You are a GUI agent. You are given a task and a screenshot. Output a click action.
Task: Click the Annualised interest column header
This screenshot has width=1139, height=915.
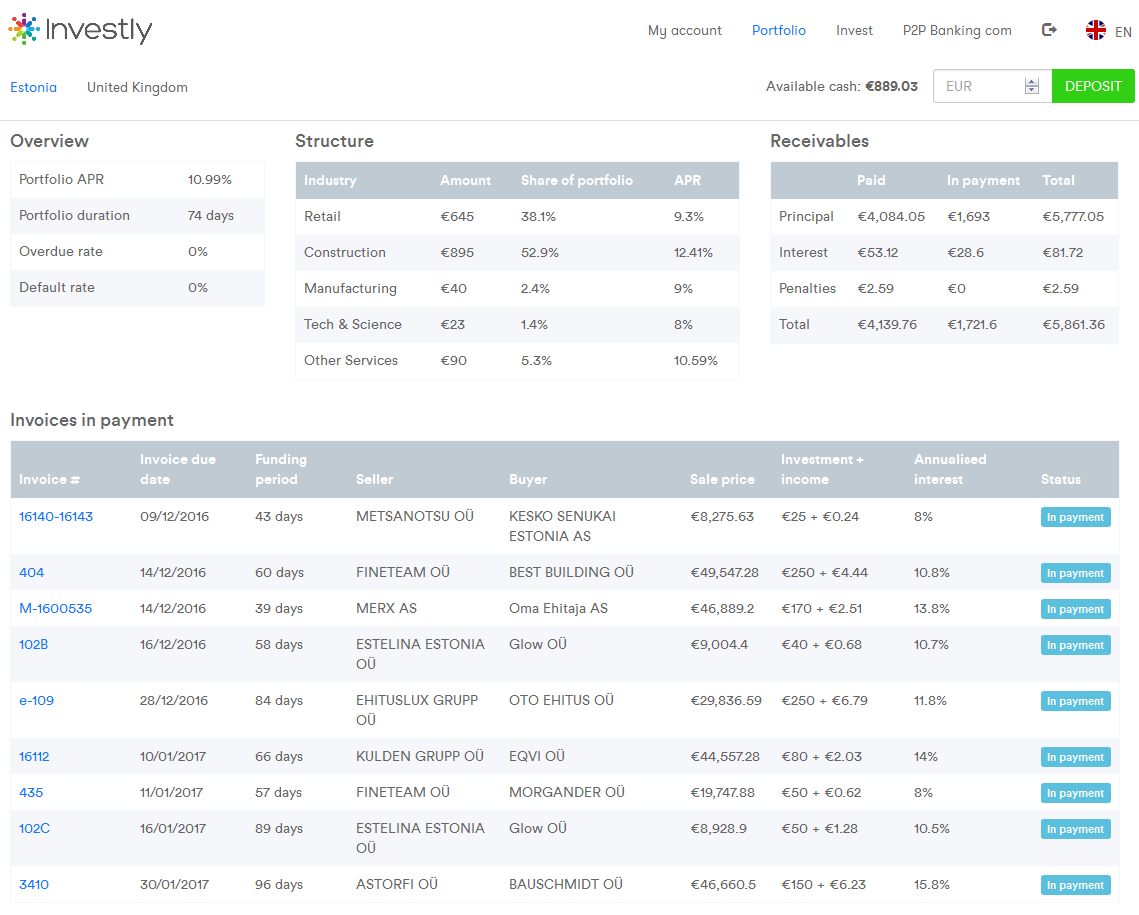[950, 469]
